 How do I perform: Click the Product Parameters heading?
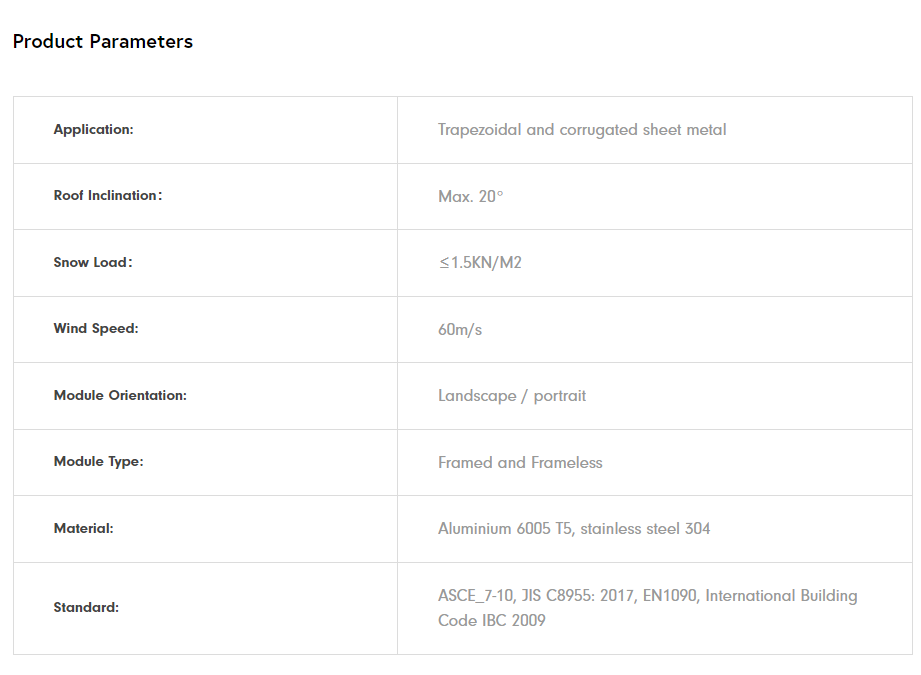(x=102, y=42)
